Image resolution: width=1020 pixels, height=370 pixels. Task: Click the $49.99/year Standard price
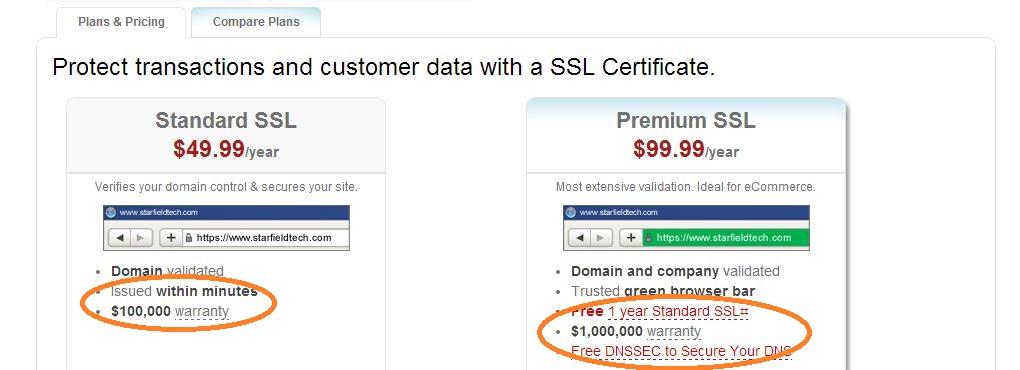226,150
